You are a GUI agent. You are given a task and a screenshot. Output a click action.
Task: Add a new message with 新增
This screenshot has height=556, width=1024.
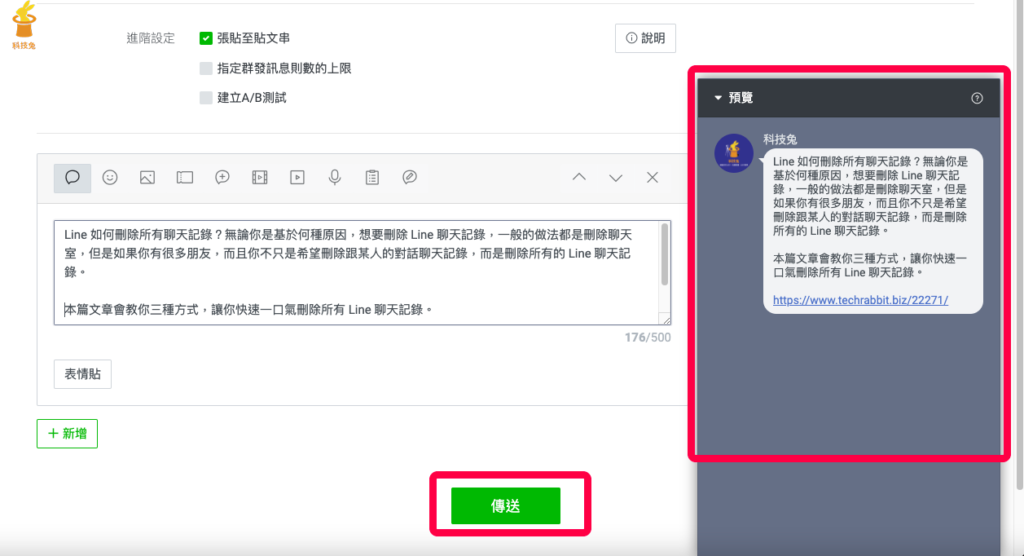pos(67,434)
